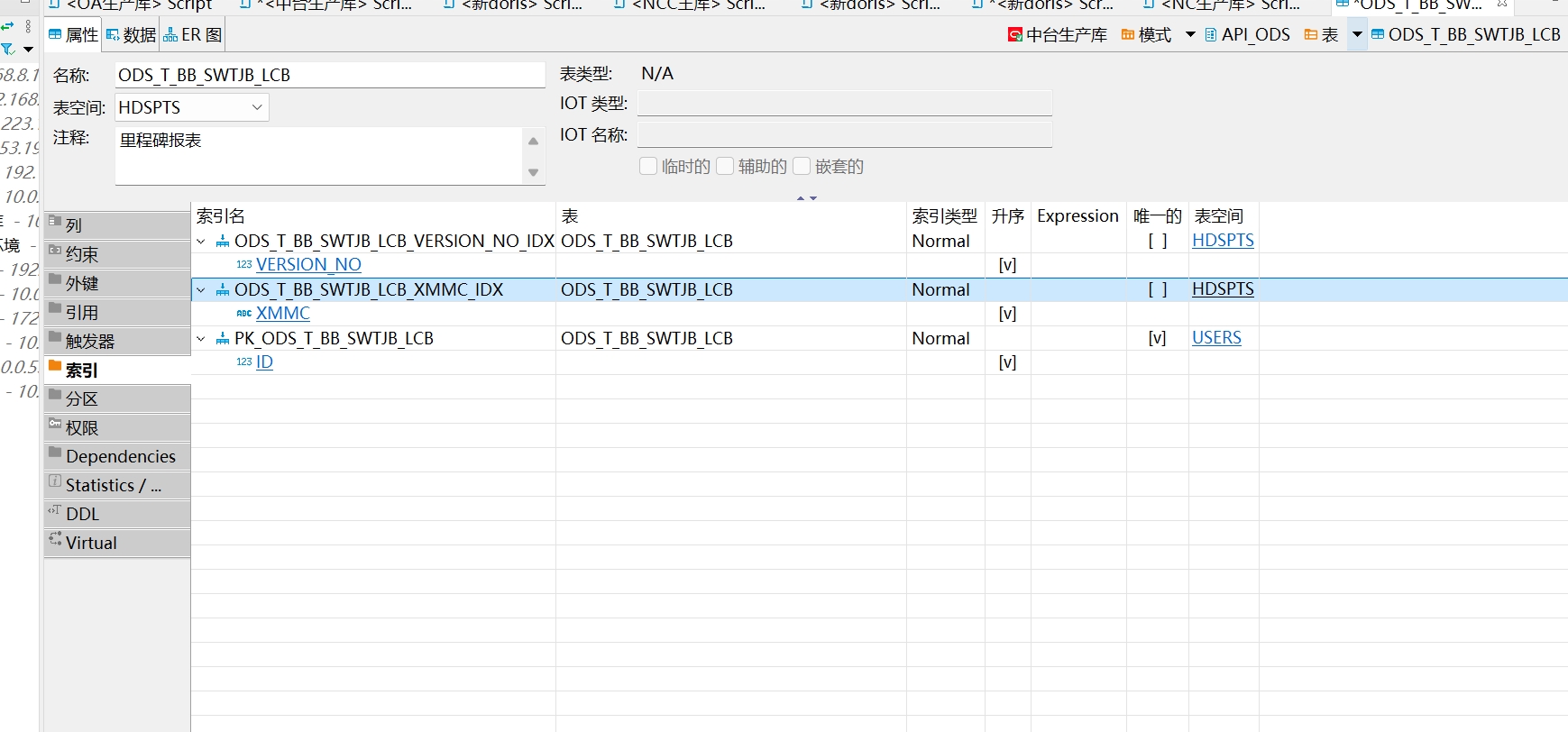Toggle the properties panel collapse arrows
This screenshot has height=732, width=1568.
click(807, 198)
